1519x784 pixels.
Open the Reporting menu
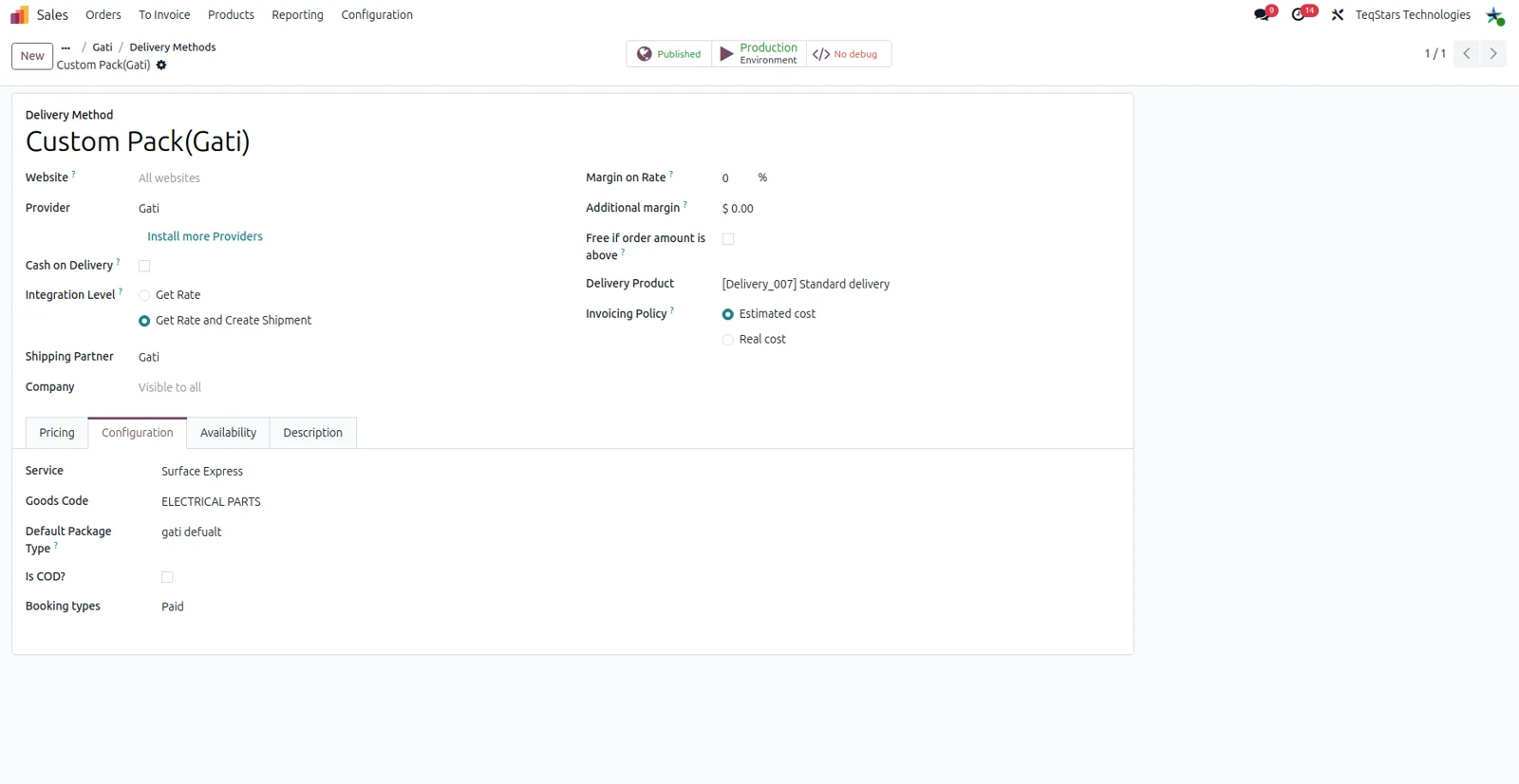coord(297,15)
